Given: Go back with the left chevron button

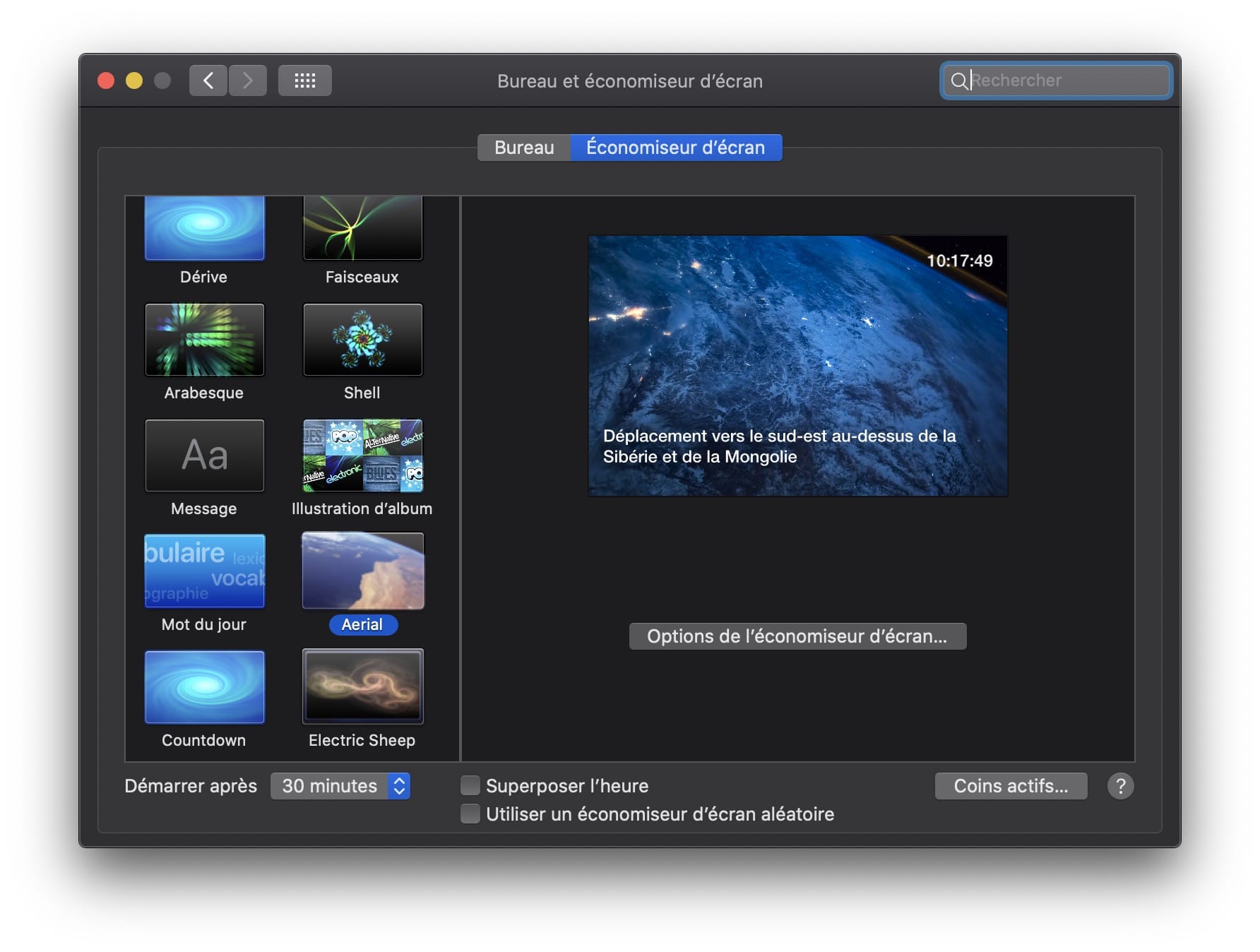Looking at the screenshot, I should [208, 81].
